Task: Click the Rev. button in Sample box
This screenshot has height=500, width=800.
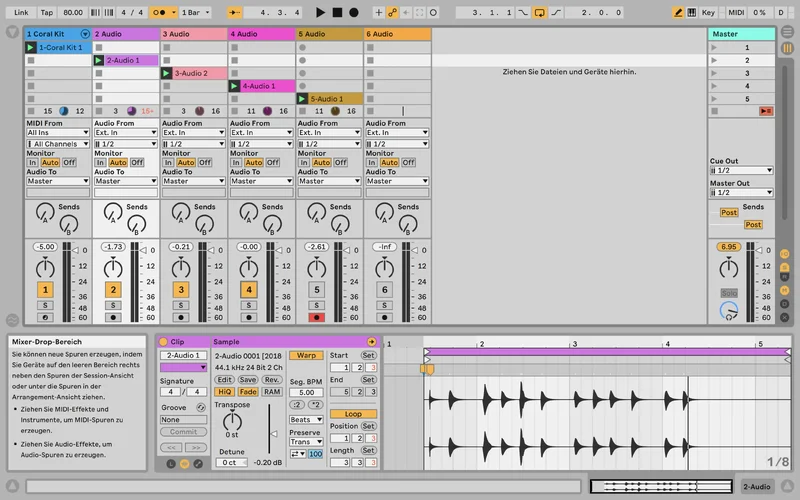Action: [x=272, y=380]
